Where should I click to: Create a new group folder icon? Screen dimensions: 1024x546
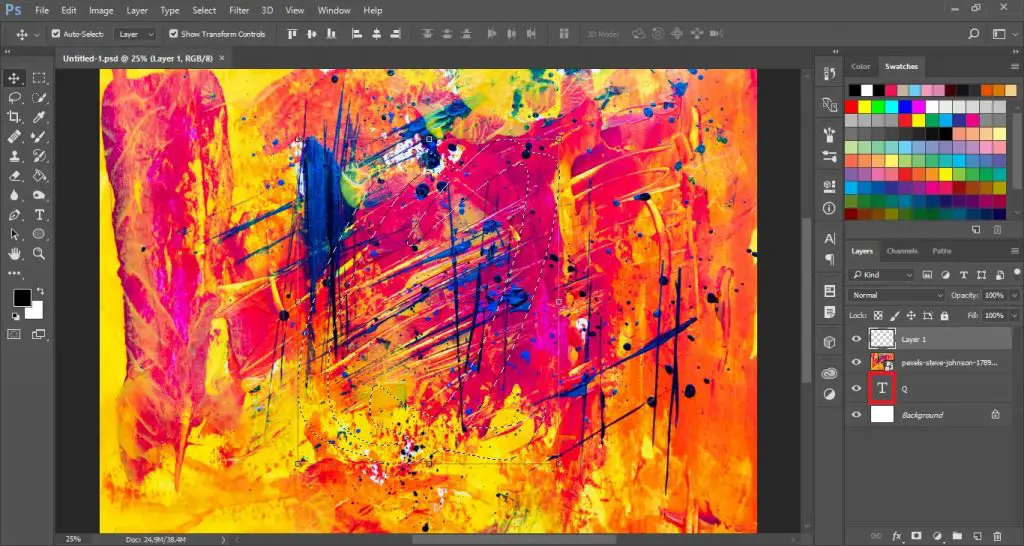click(x=957, y=536)
